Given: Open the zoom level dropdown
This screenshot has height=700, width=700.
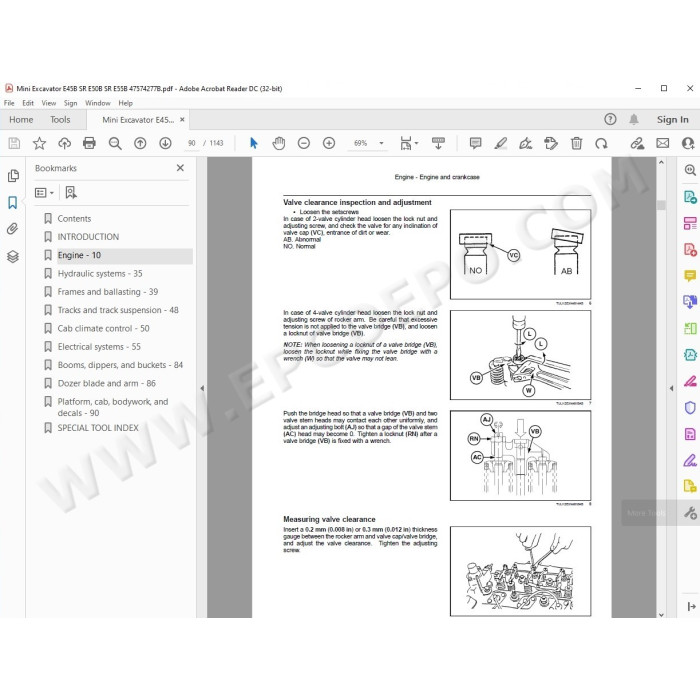Looking at the screenshot, I should (x=381, y=143).
